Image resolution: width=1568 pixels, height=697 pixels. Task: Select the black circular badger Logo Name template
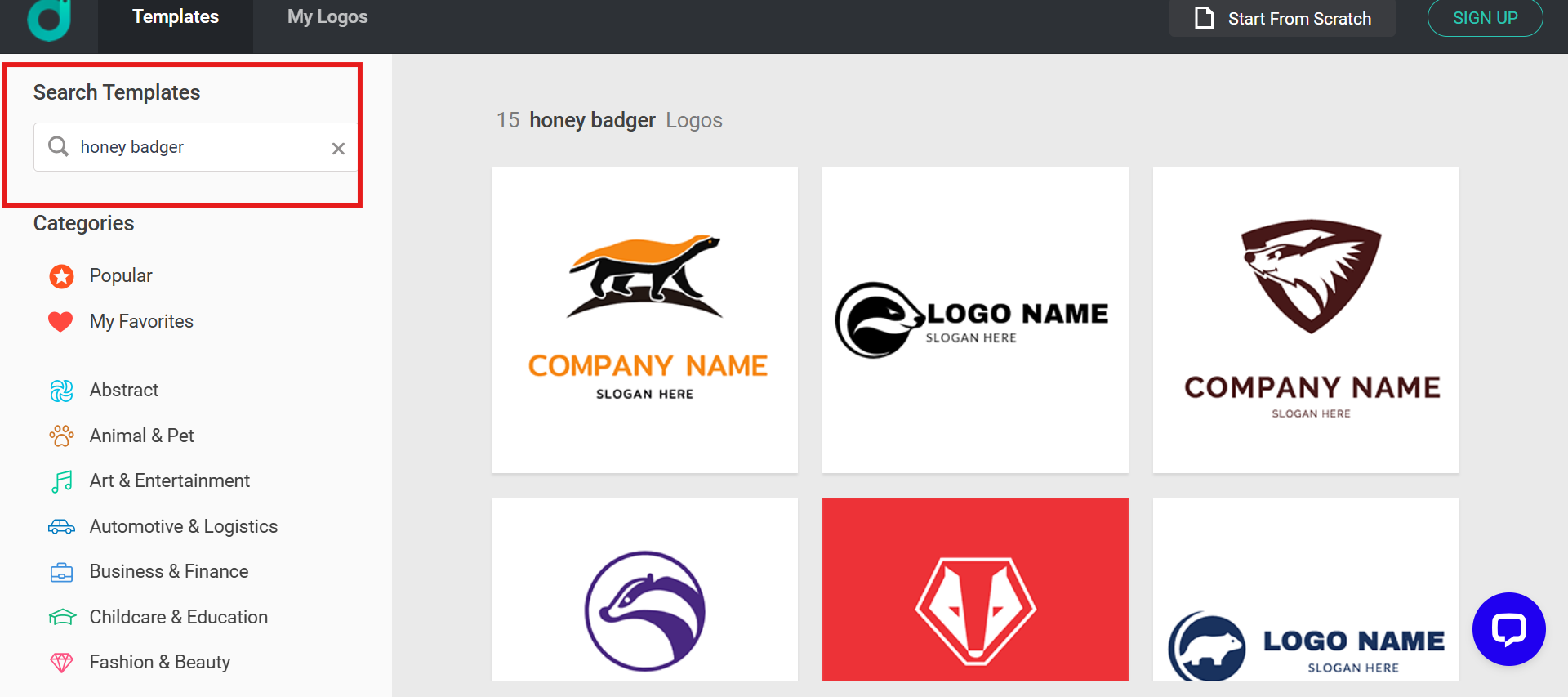975,319
